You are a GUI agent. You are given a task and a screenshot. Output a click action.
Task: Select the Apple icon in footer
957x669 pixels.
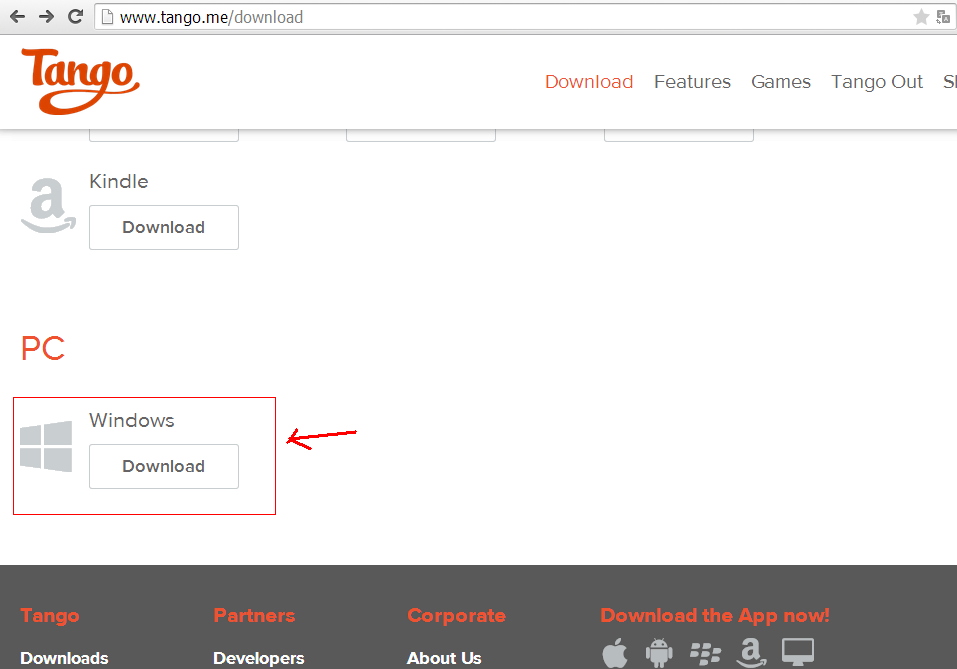click(x=615, y=653)
